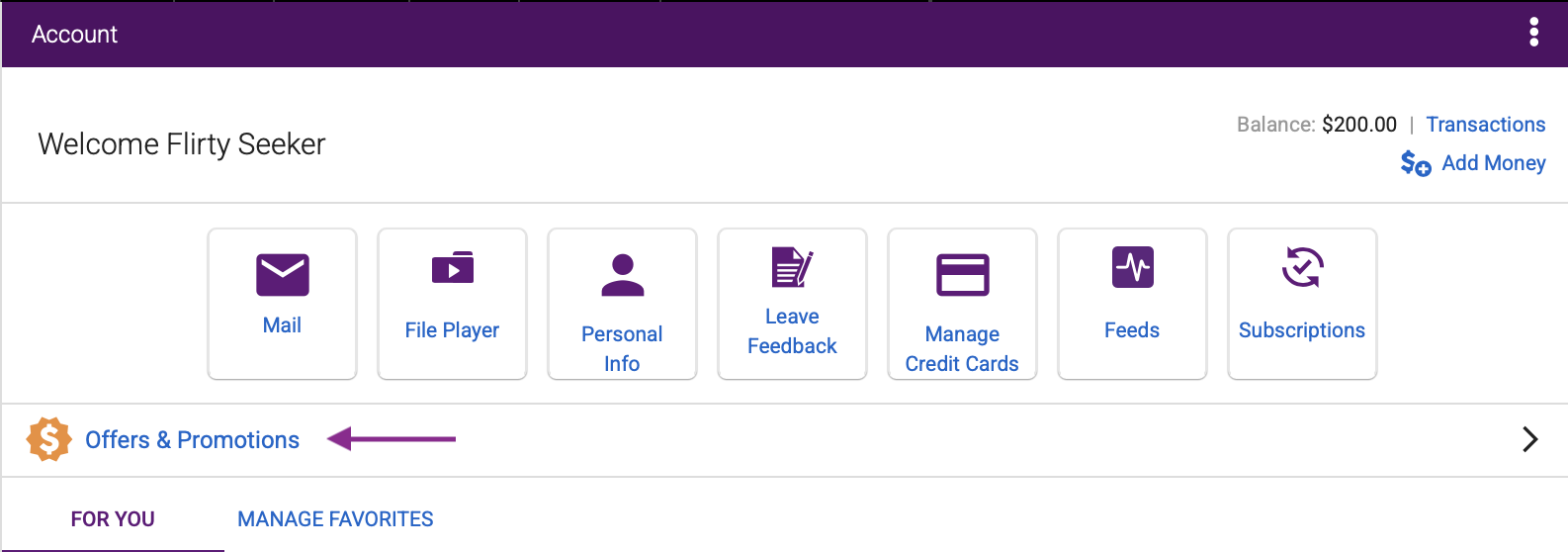Click the Feeds tile label
1568x552 pixels.
(x=1132, y=330)
